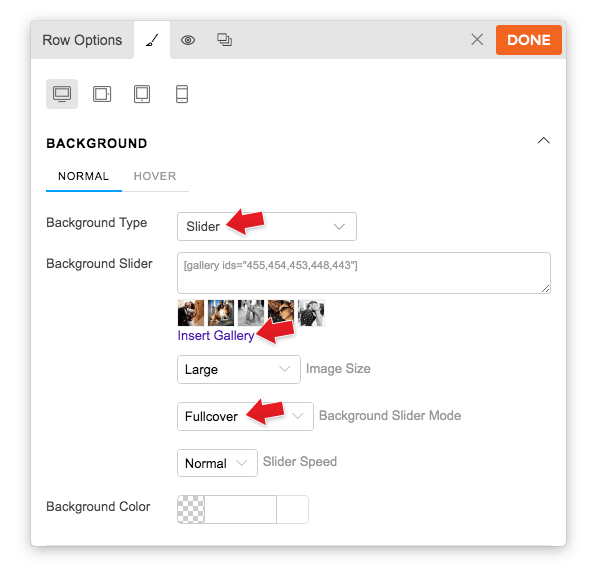Select the tablet portrait breakpoint icon

(x=142, y=94)
